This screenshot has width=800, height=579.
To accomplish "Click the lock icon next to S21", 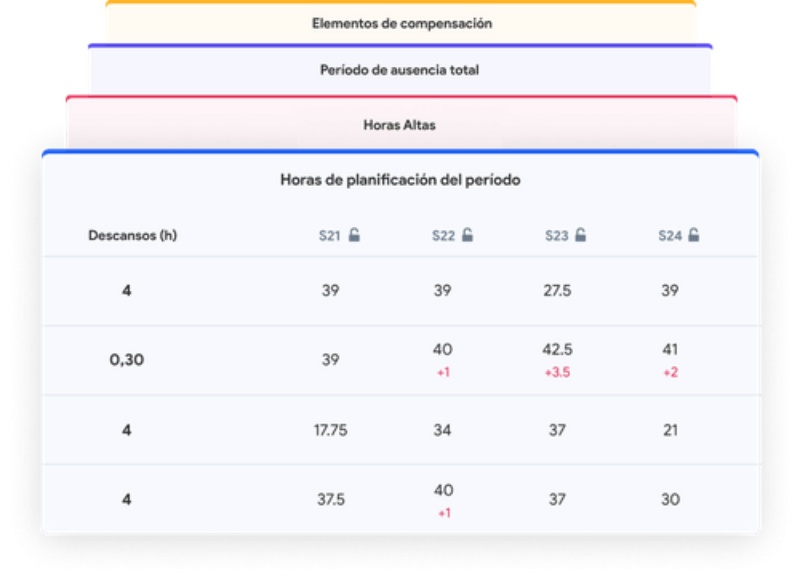I will pyautogui.click(x=354, y=236).
